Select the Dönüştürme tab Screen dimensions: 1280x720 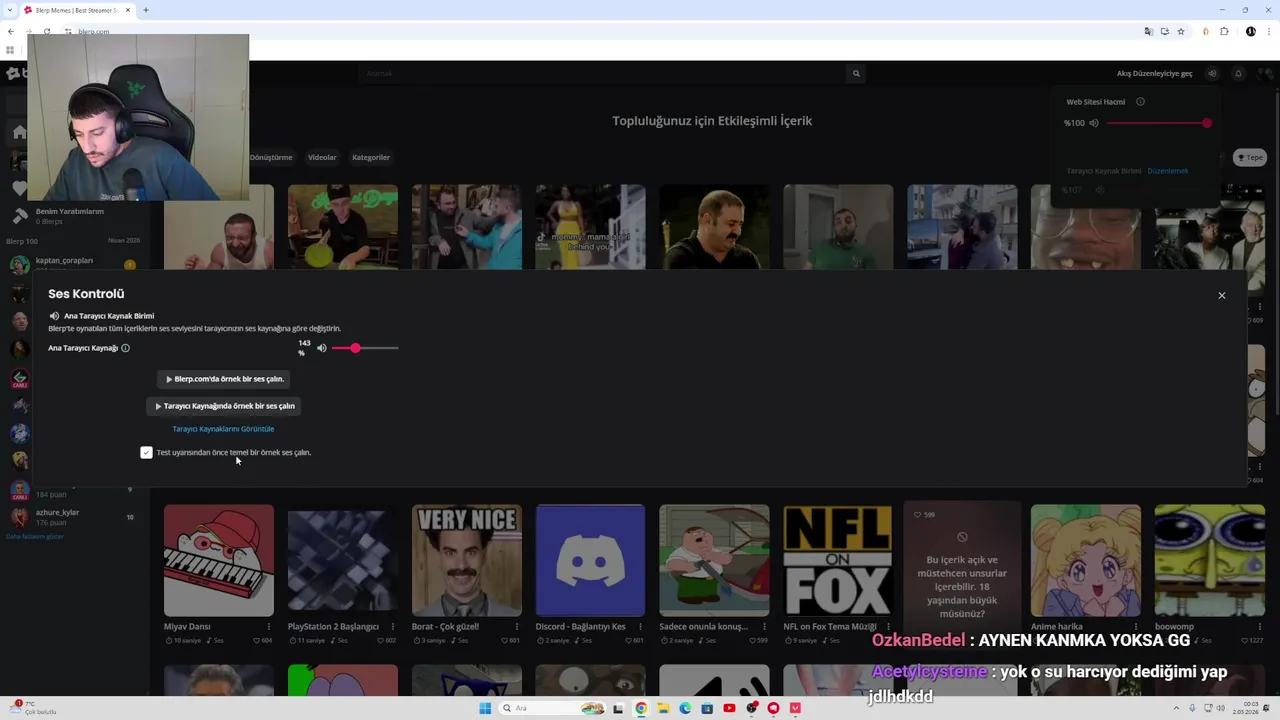271,157
